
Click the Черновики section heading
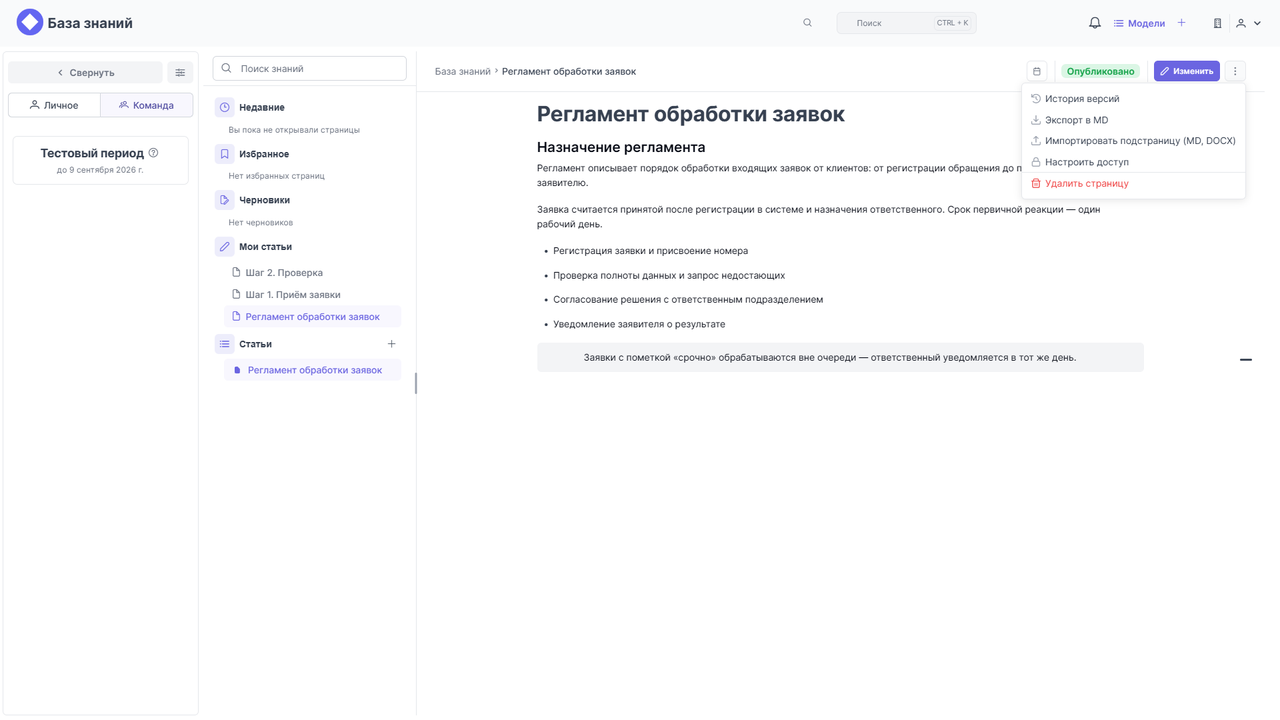264,200
